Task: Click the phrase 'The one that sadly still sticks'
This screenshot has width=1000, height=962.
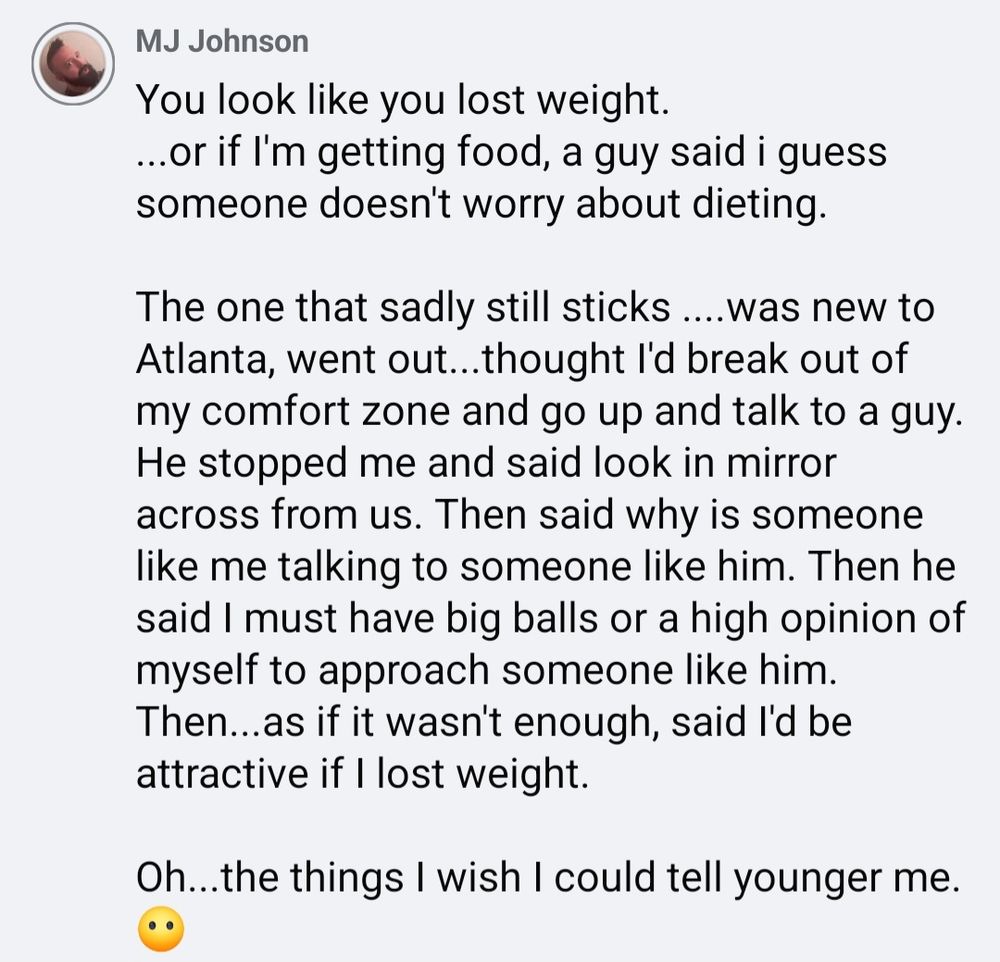Action: (402, 307)
